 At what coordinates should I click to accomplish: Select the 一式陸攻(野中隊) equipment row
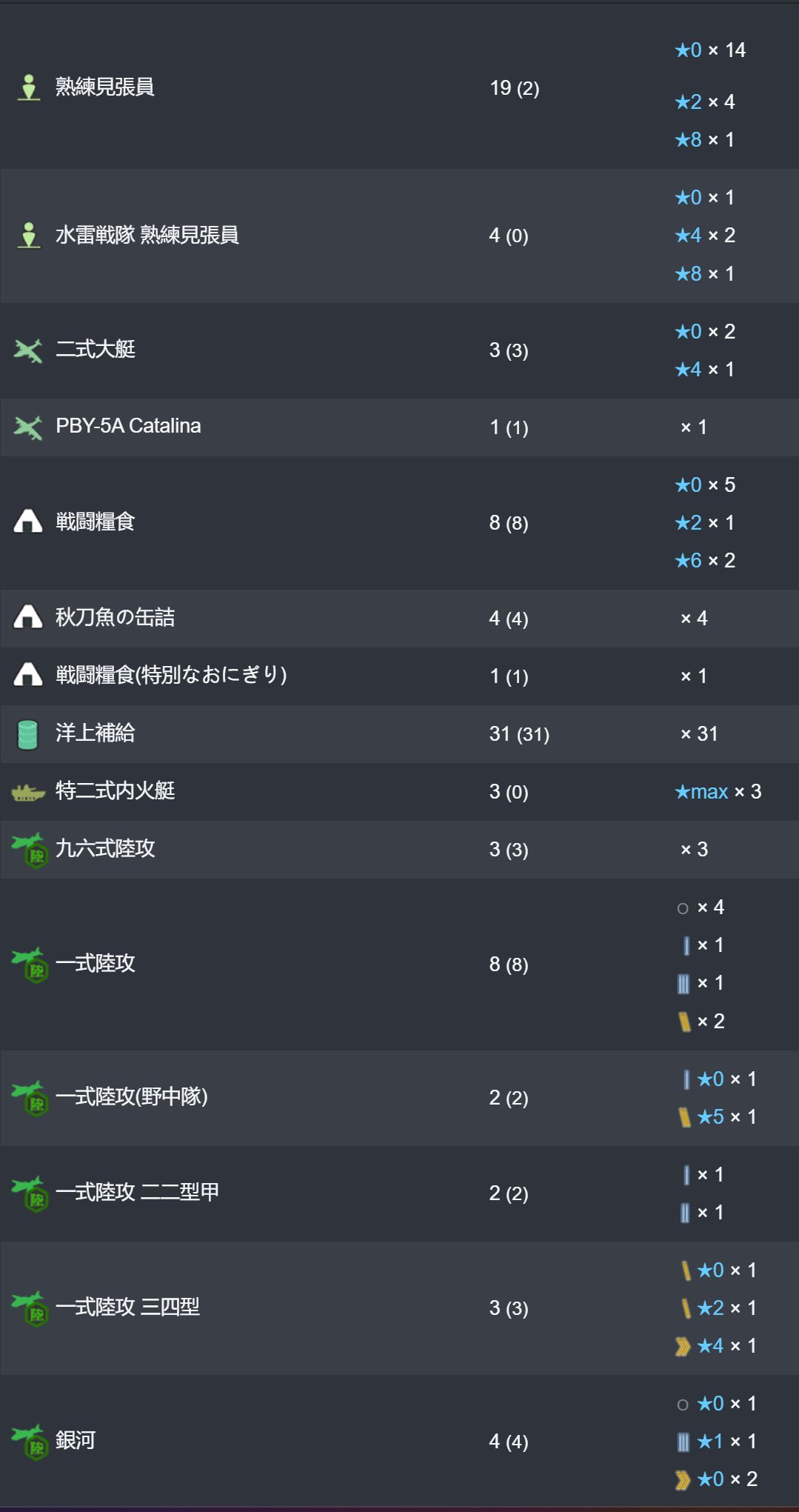(399, 1098)
